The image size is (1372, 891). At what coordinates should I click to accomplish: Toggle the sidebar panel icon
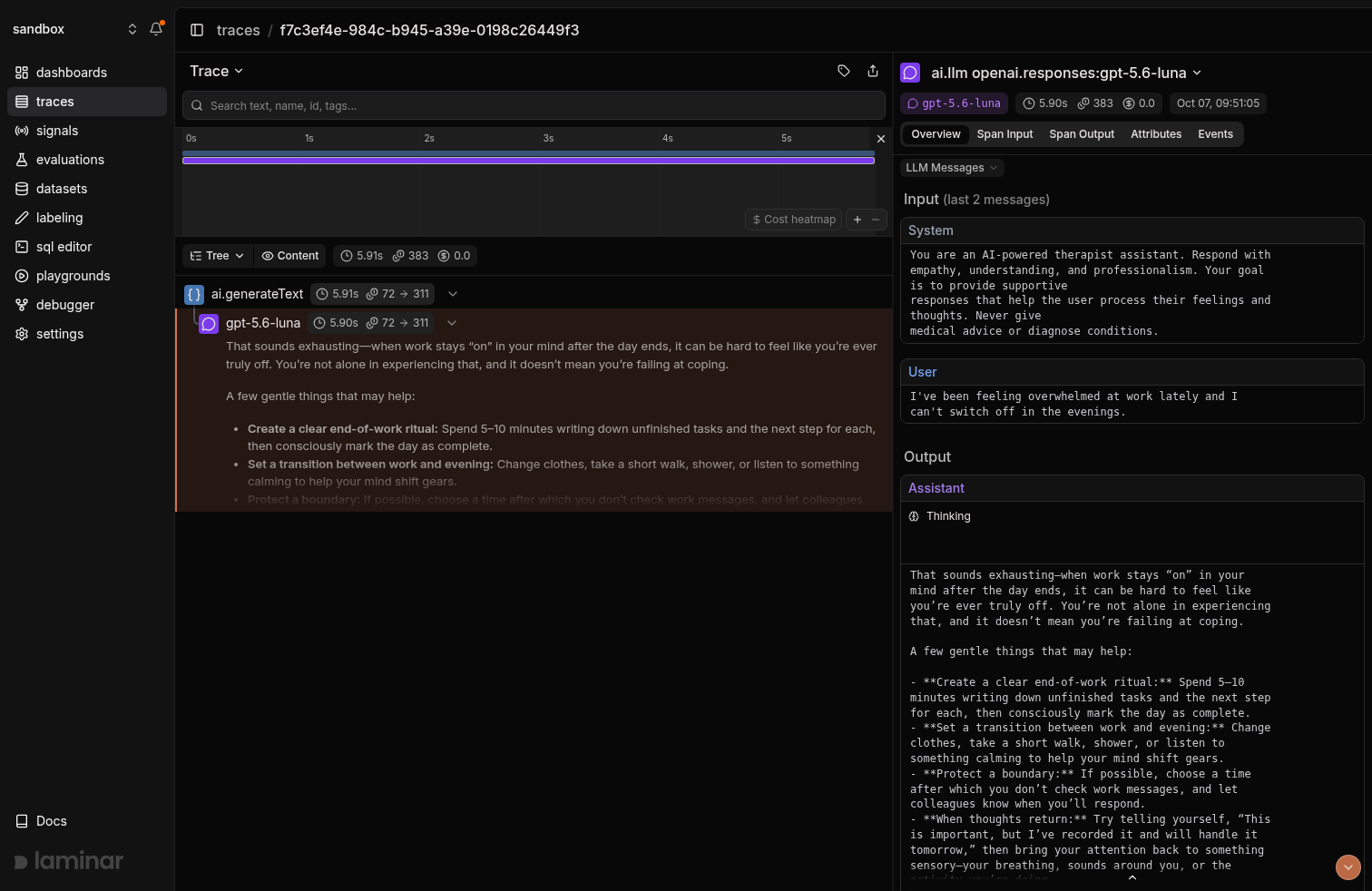coord(197,30)
